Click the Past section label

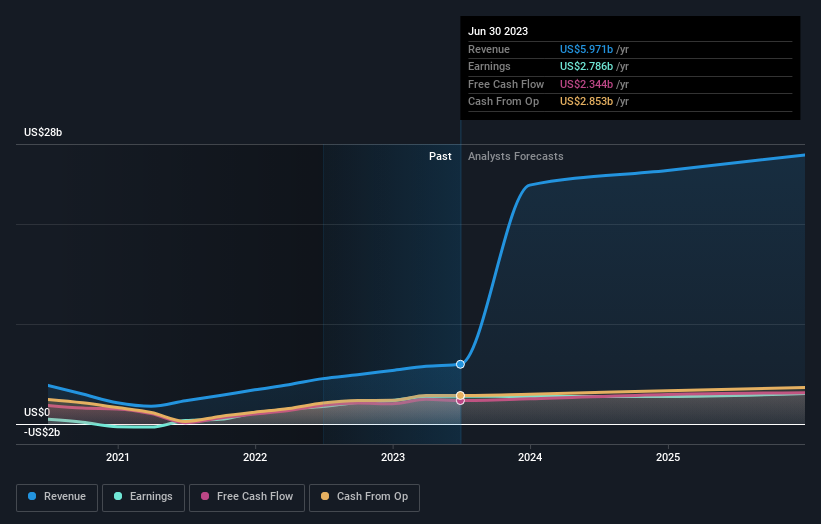point(440,156)
